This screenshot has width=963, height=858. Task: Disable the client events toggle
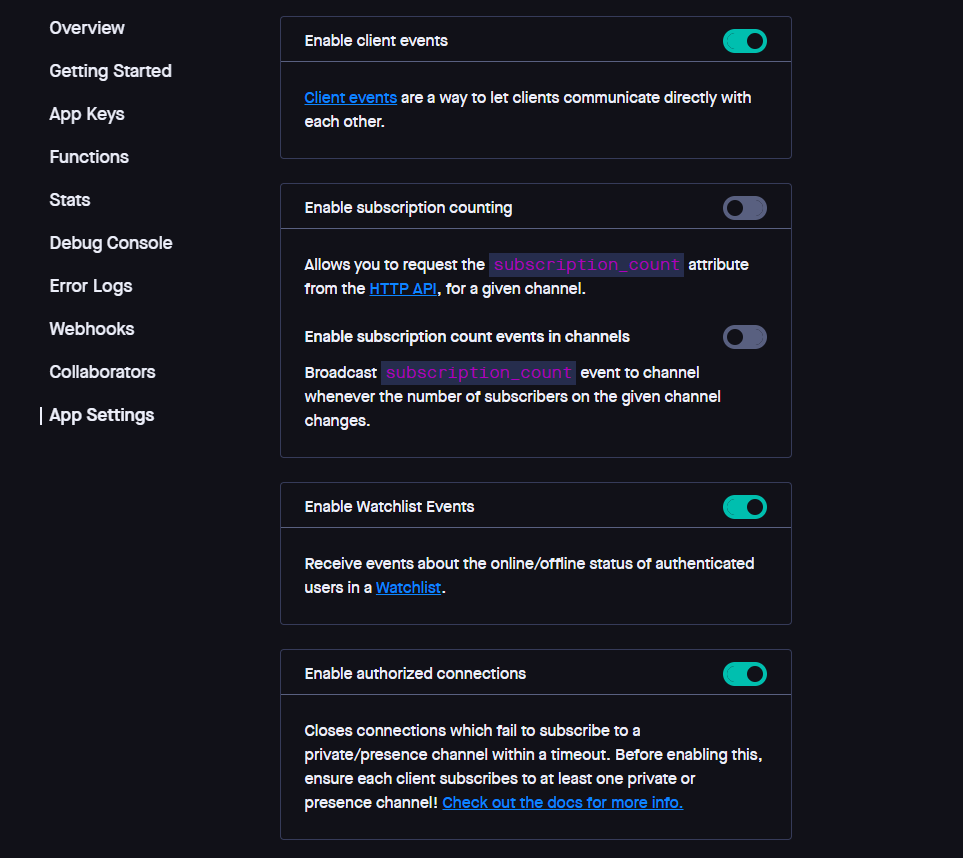click(744, 41)
